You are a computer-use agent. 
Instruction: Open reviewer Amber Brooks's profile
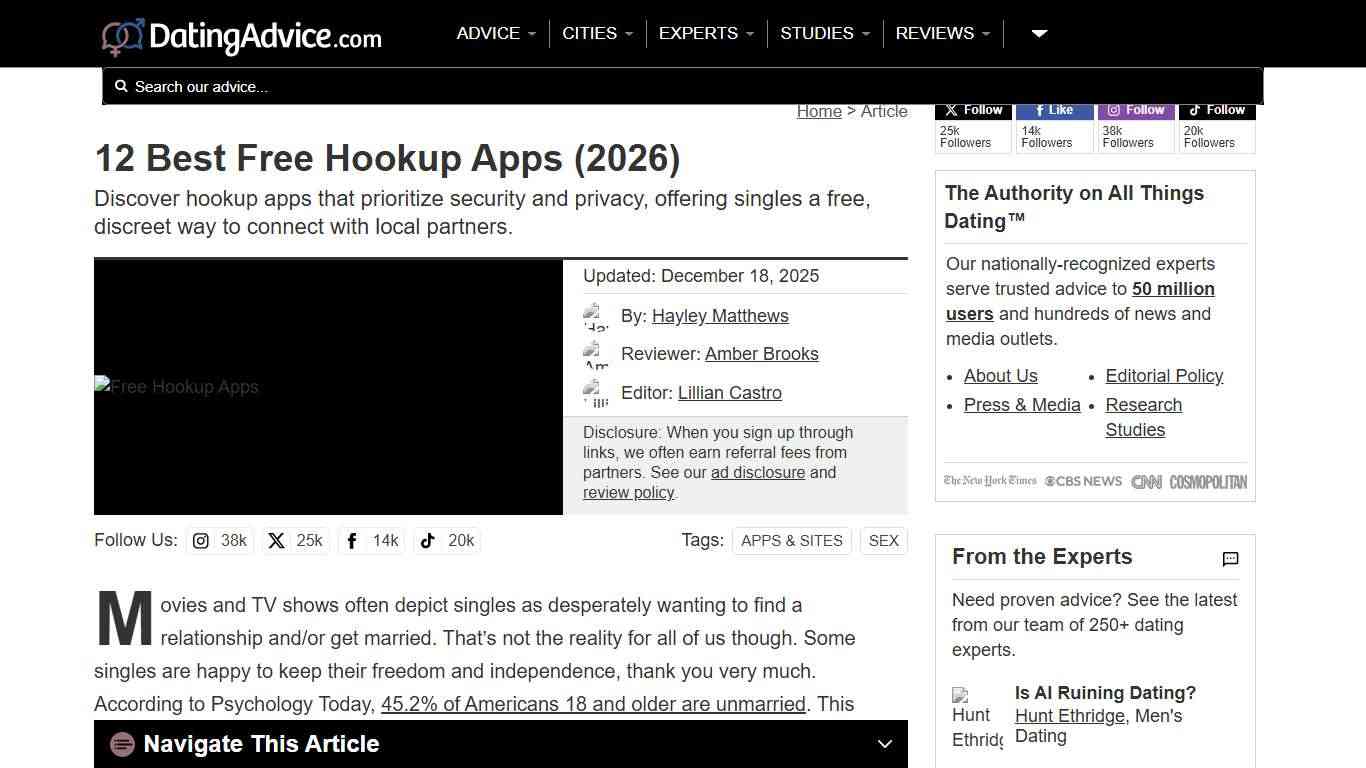tap(761, 353)
